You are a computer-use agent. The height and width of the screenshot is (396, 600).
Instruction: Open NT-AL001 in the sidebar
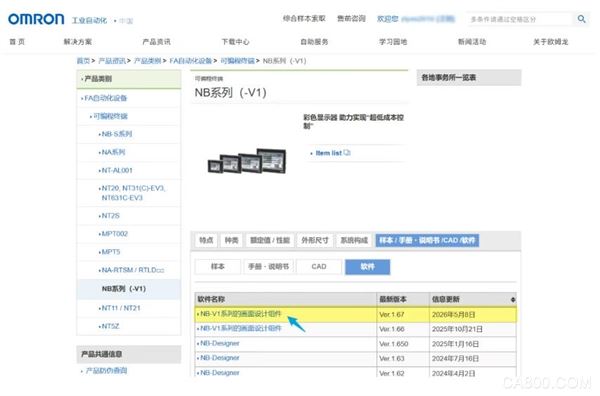coord(117,170)
